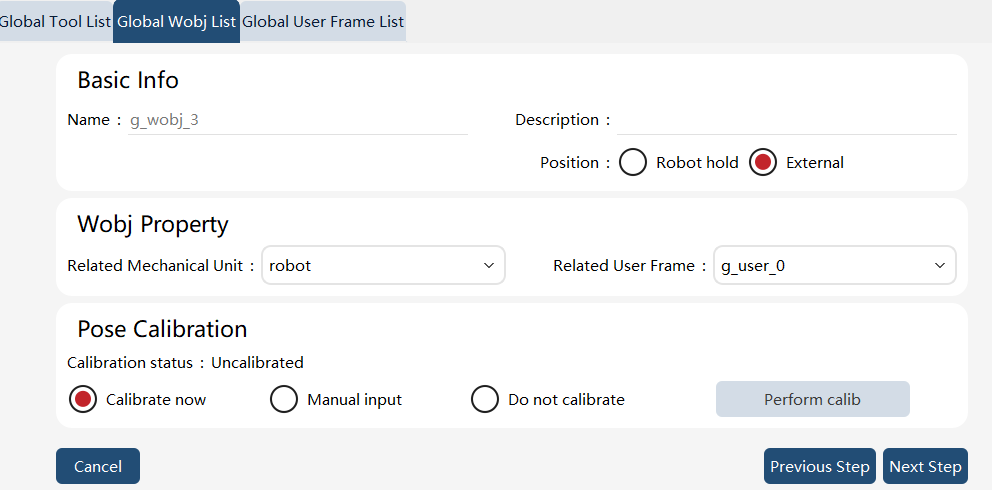
Task: Select Calibrate now option
Action: pyautogui.click(x=83, y=400)
